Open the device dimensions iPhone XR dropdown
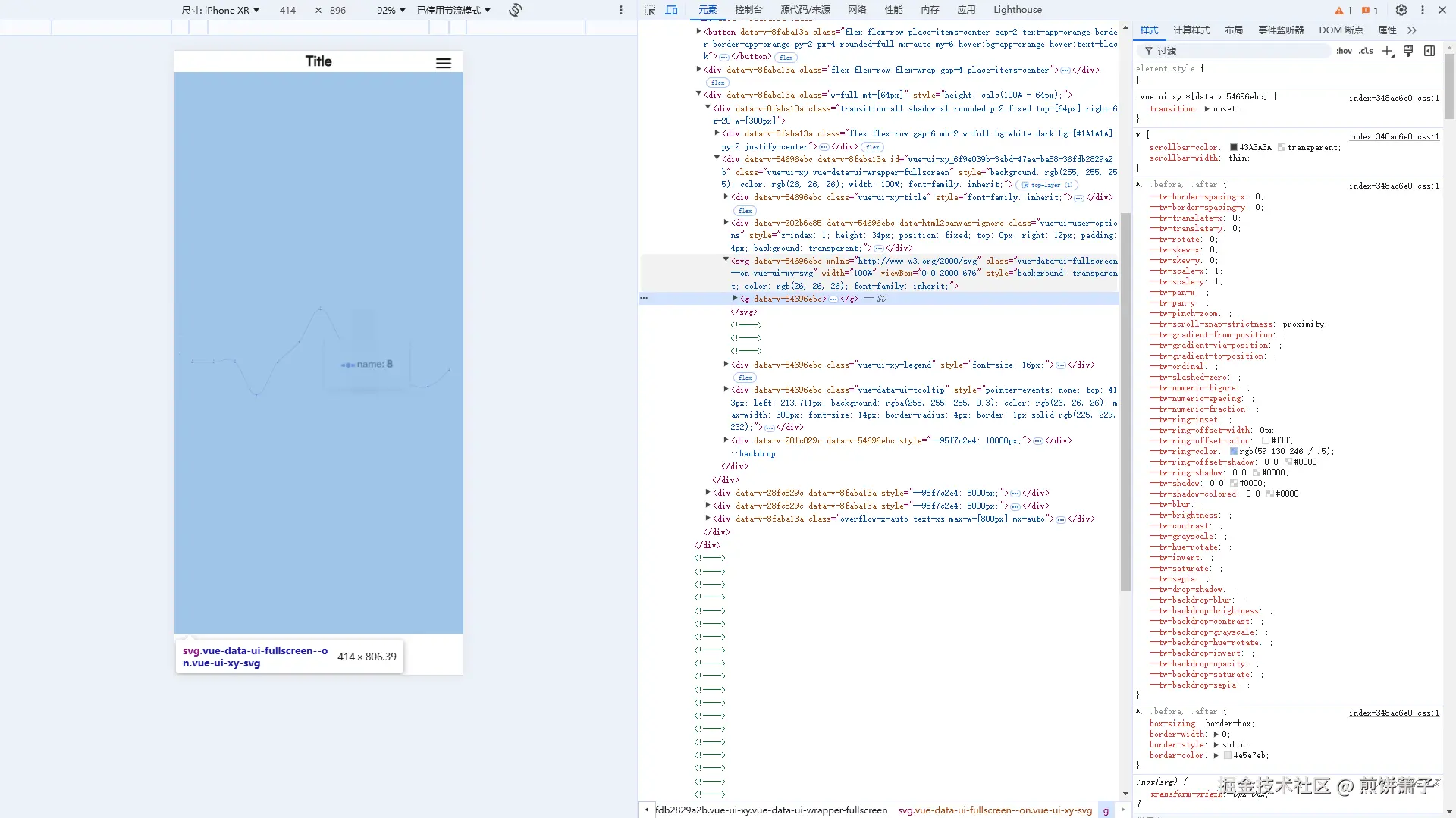The width and height of the screenshot is (1456, 818). click(221, 10)
